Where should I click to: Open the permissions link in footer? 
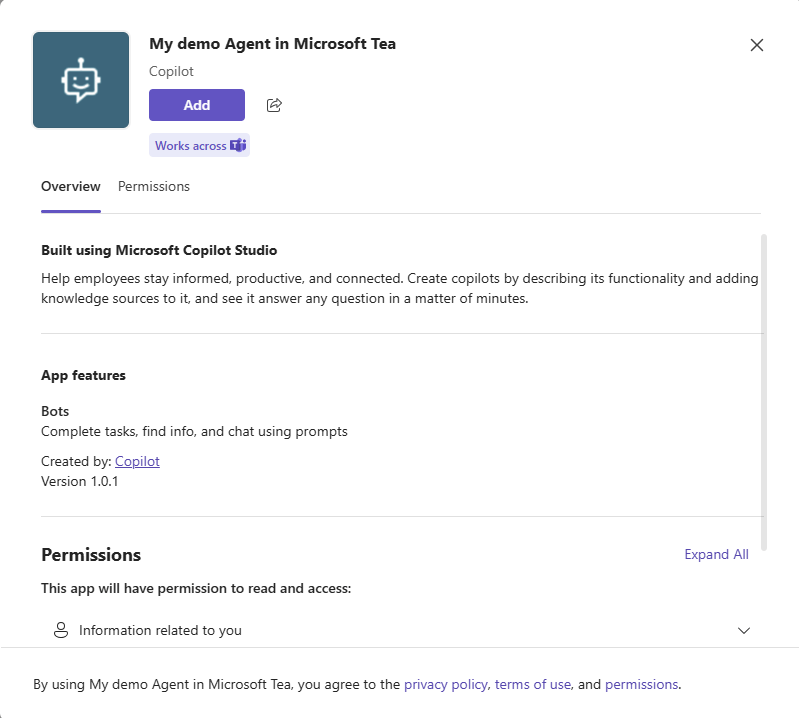[x=642, y=684]
